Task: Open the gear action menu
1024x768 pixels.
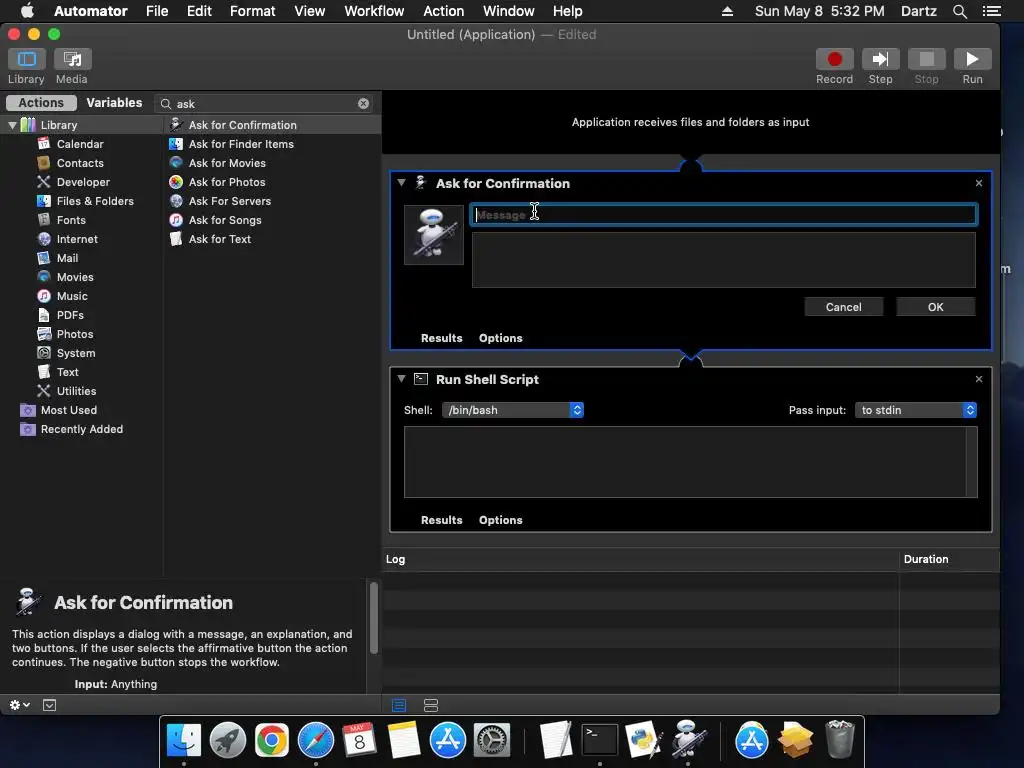Action: (x=19, y=705)
